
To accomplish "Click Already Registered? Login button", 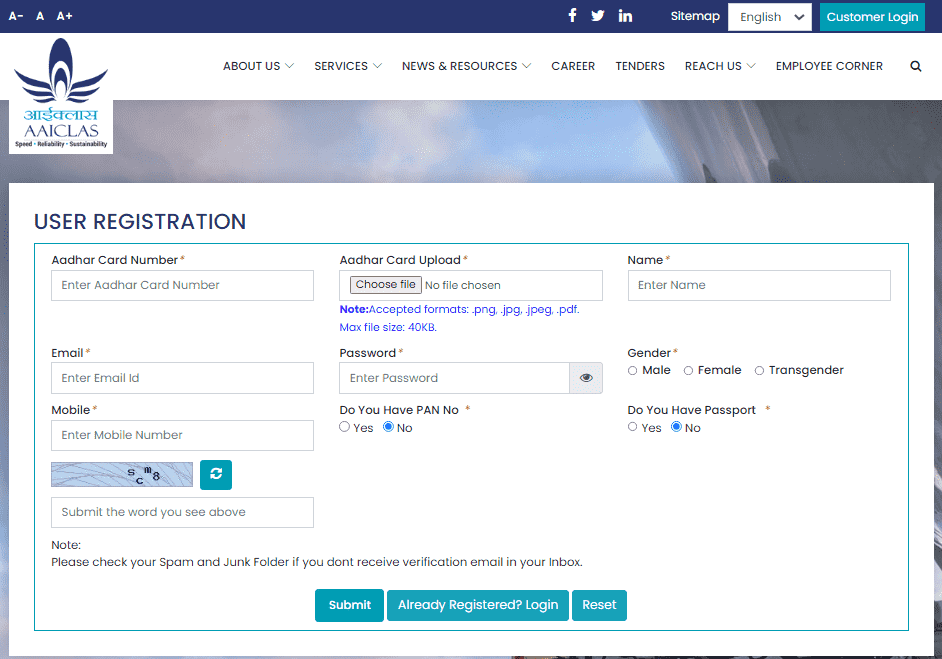I will (x=478, y=605).
